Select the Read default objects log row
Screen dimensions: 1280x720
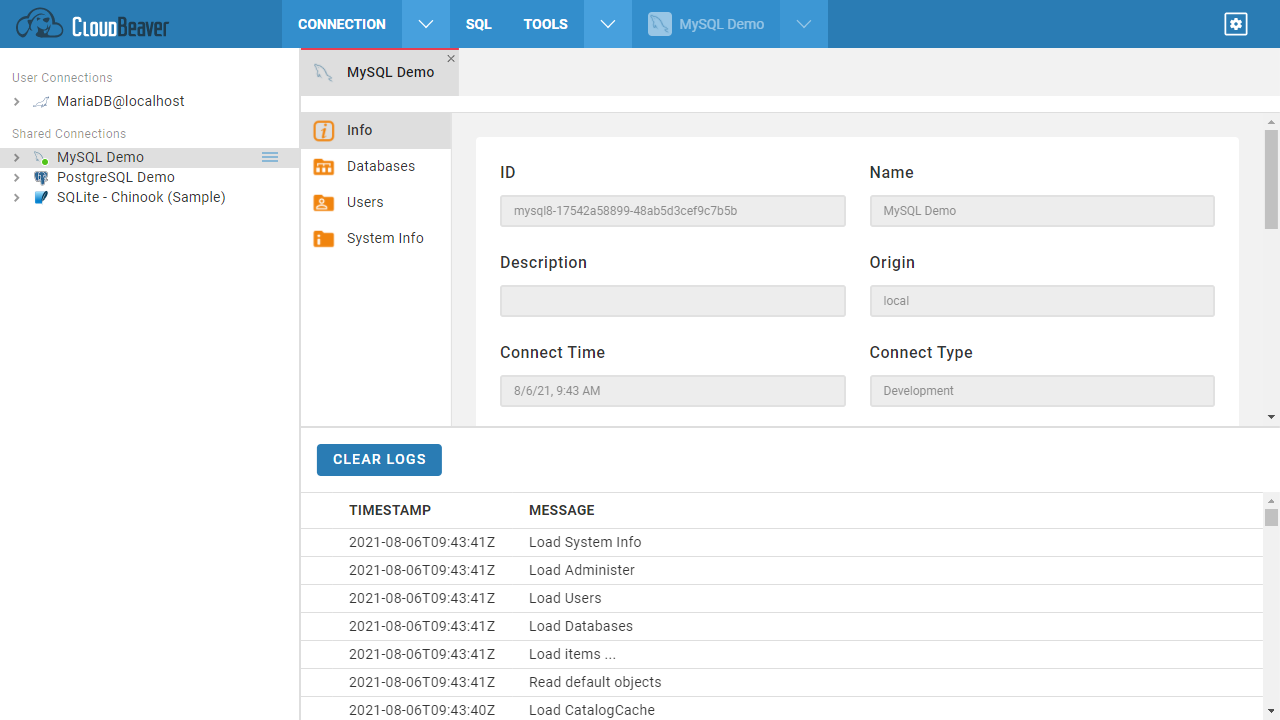click(782, 682)
